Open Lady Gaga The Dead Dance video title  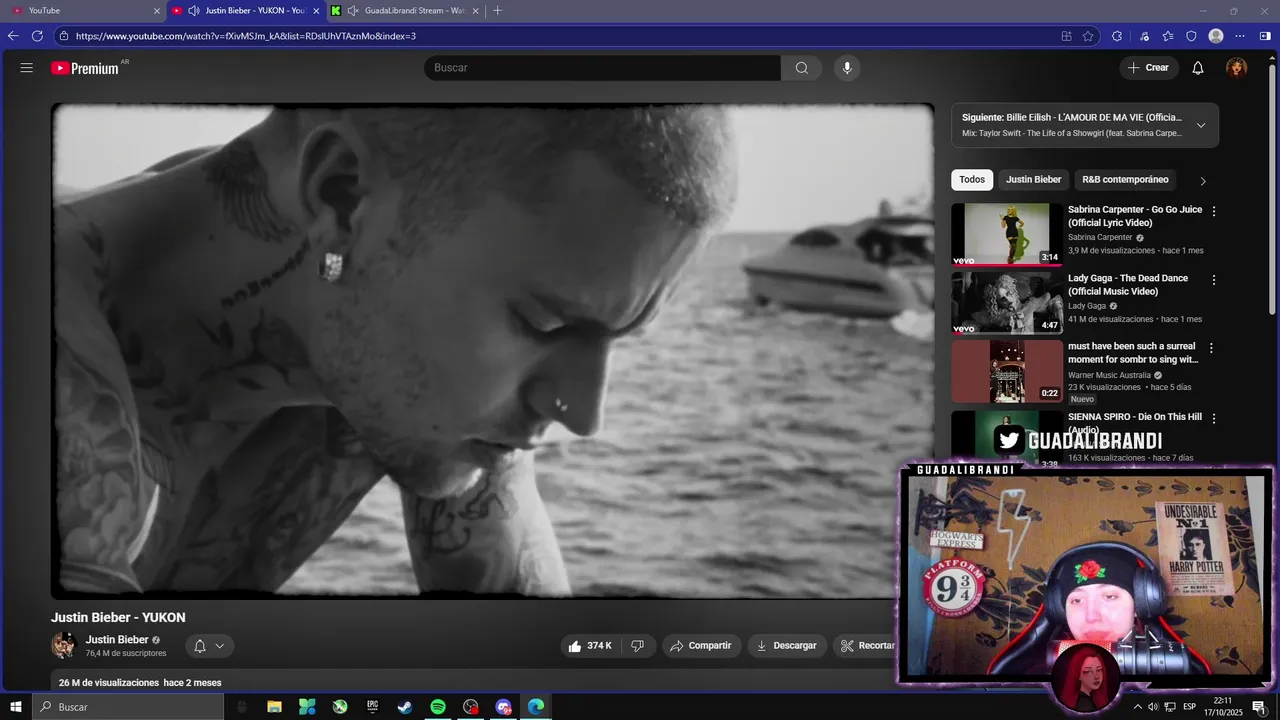[1128, 285]
